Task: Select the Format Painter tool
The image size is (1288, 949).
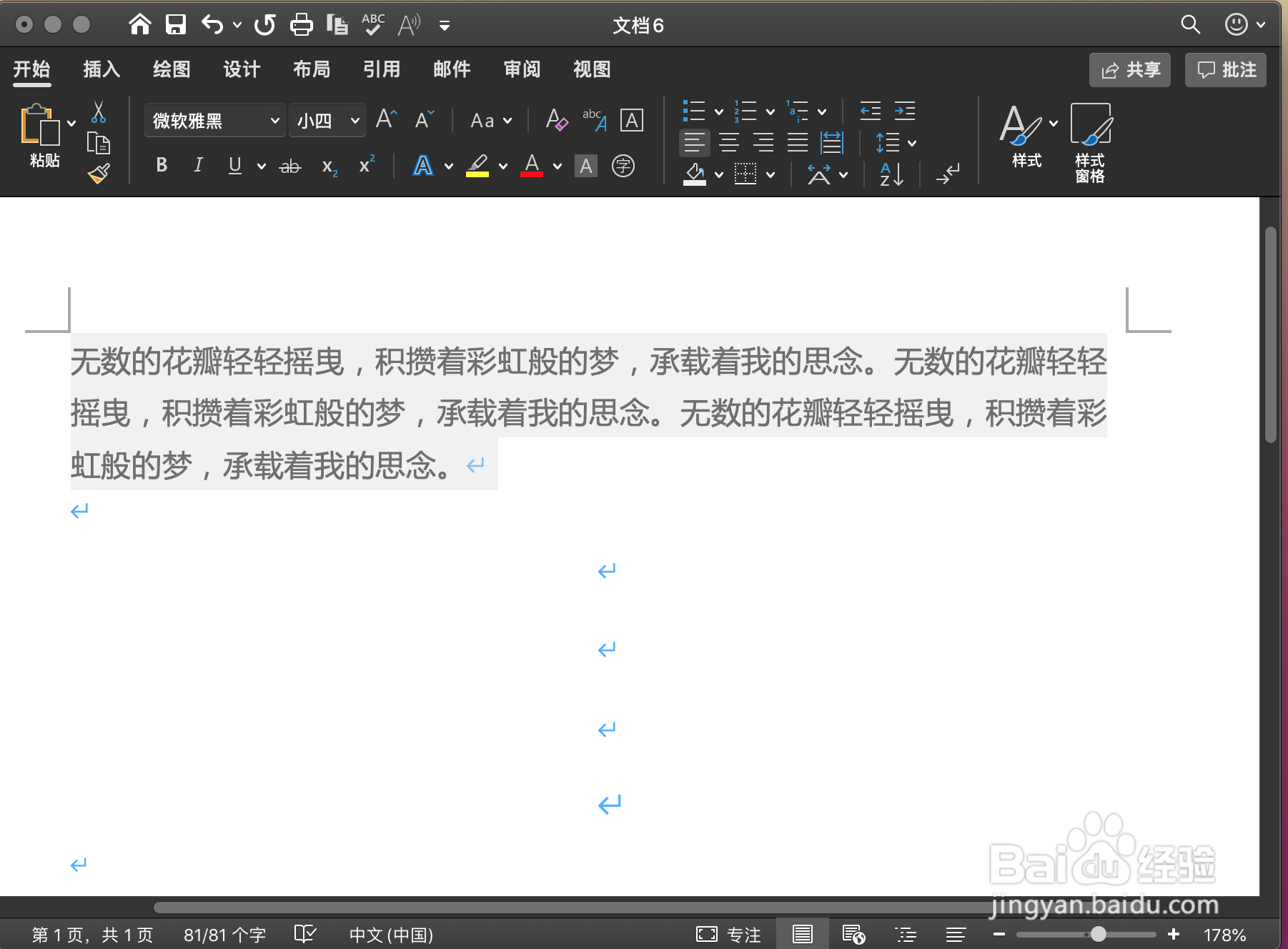Action: click(99, 172)
